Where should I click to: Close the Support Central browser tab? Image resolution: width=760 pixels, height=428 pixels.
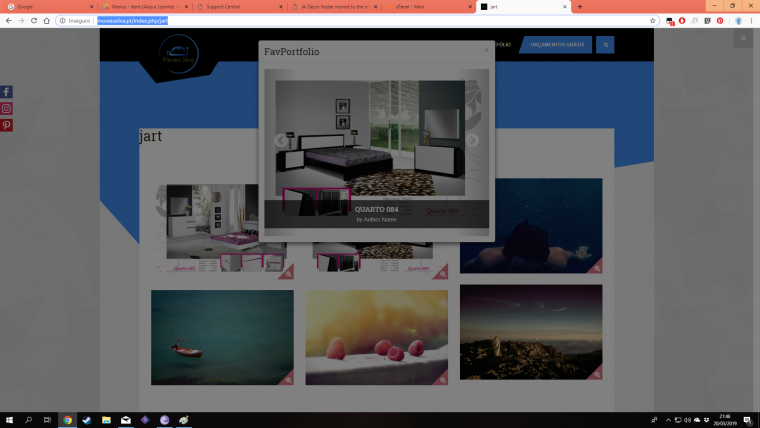tap(281, 7)
